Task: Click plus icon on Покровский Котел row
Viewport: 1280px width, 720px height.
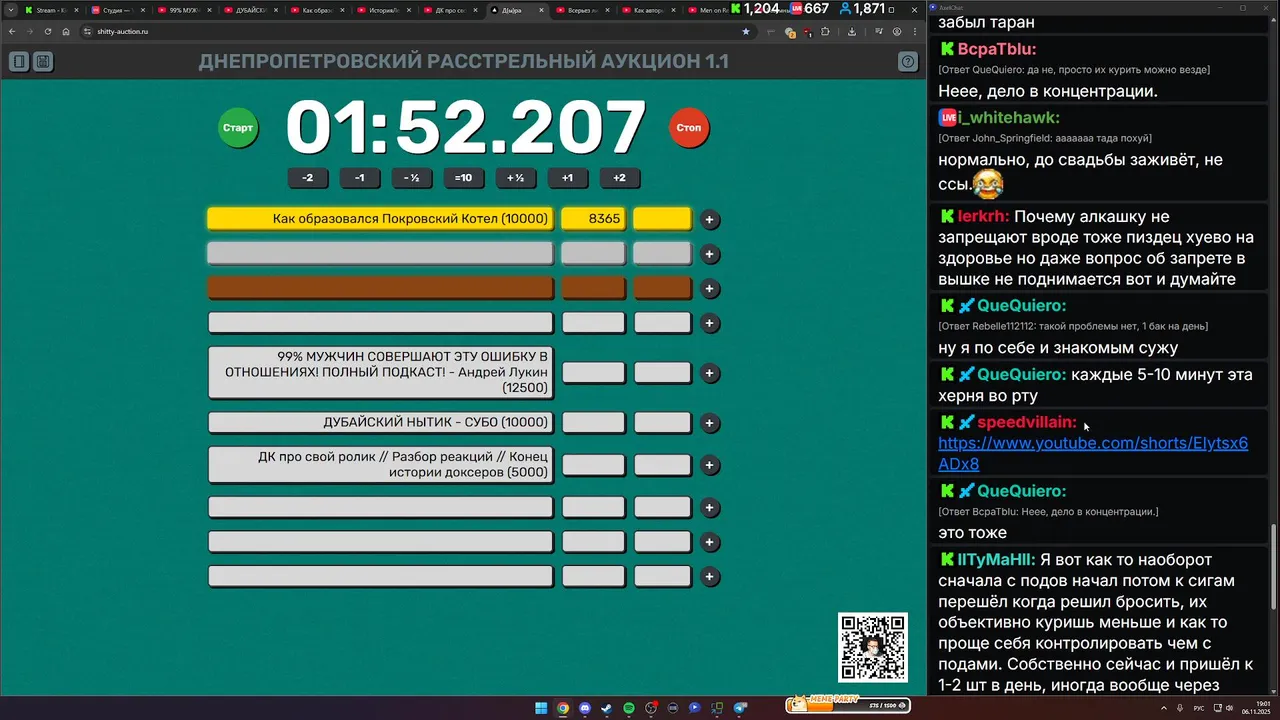Action: (710, 220)
